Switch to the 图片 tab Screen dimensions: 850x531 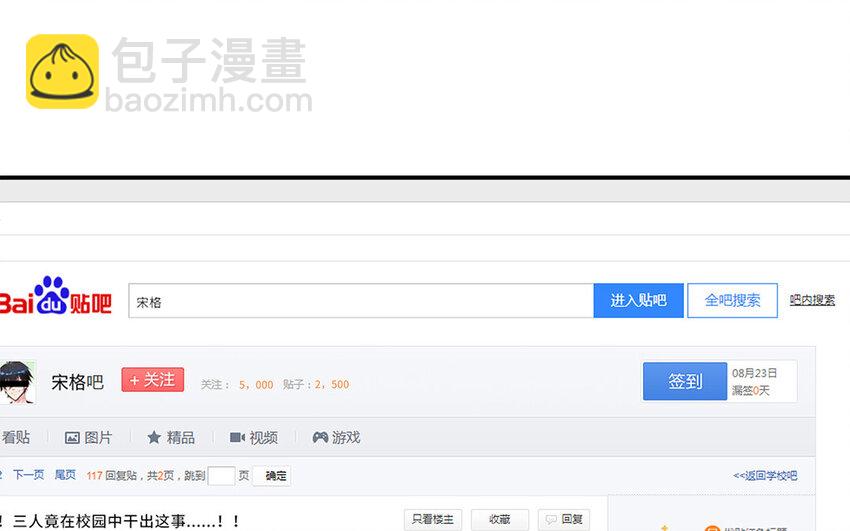pyautogui.click(x=98, y=437)
